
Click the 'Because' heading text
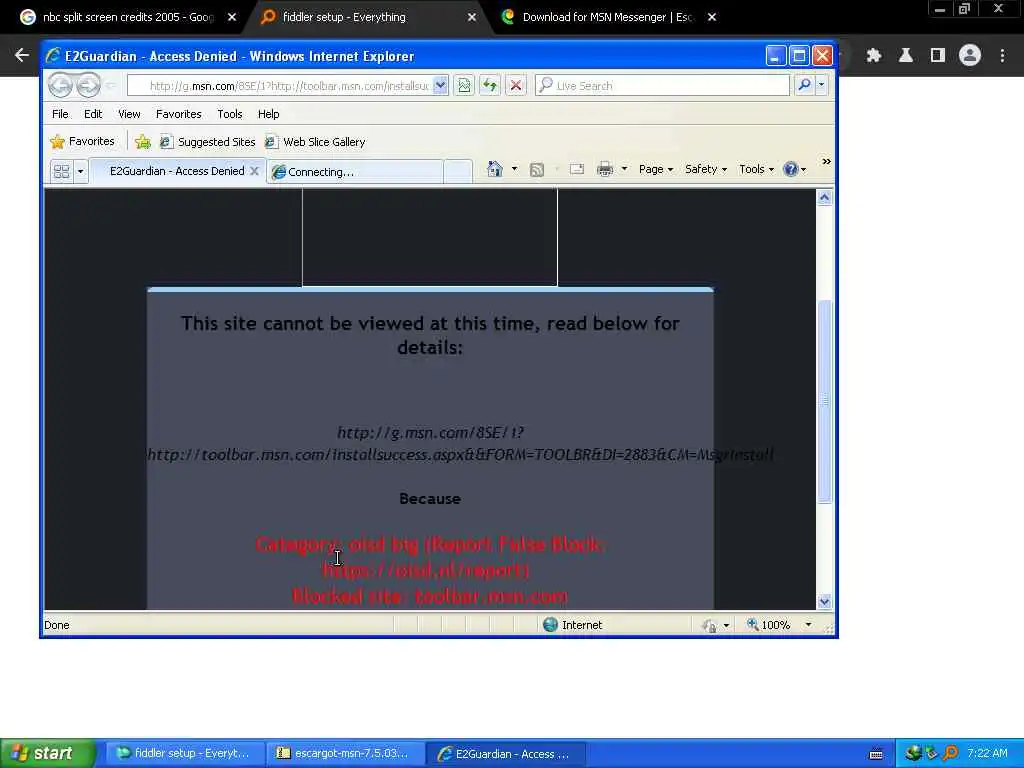430,498
